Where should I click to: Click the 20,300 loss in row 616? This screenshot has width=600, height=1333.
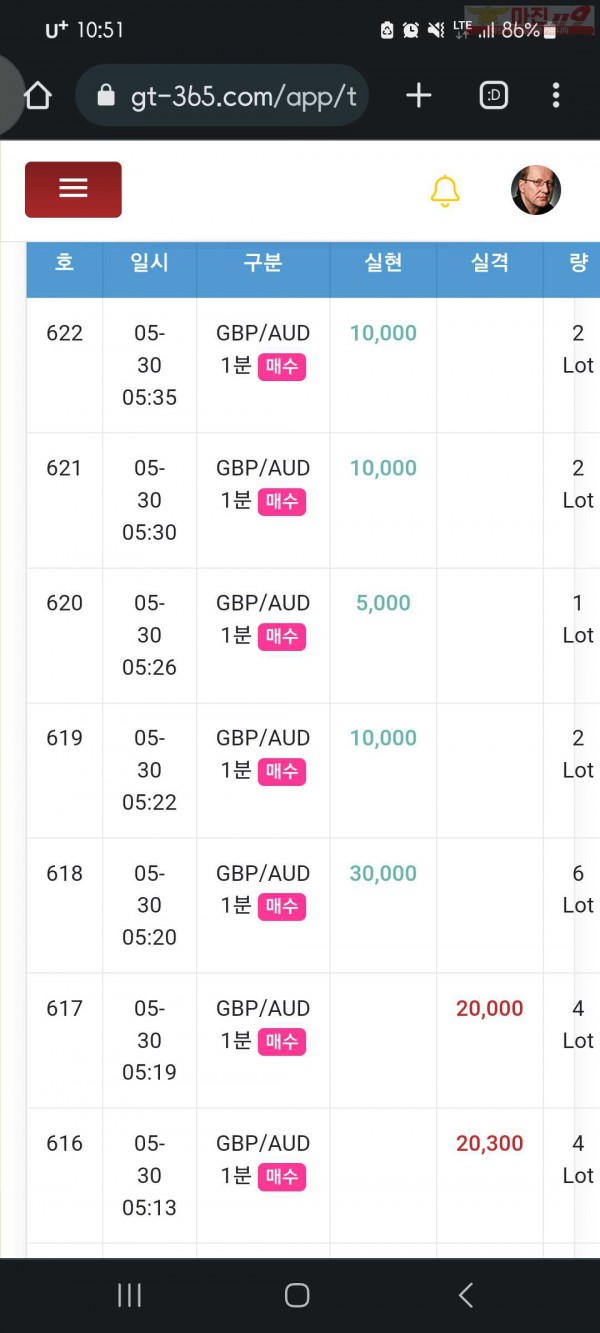pos(490,1143)
